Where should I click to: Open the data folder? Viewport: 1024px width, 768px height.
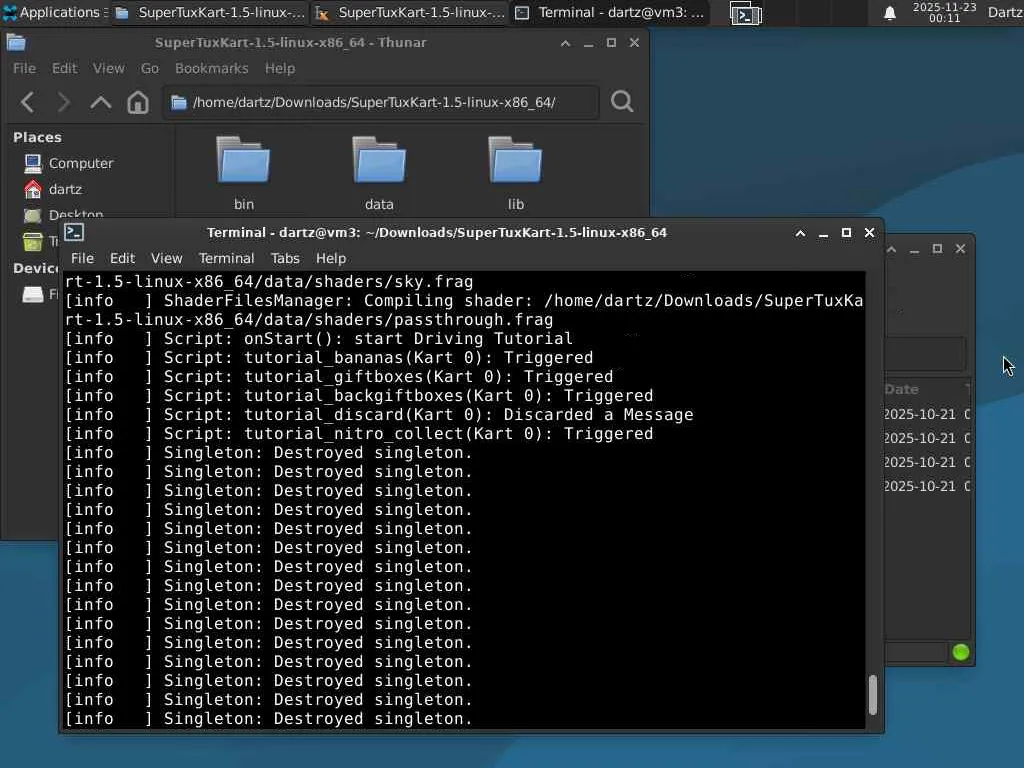pyautogui.click(x=379, y=173)
